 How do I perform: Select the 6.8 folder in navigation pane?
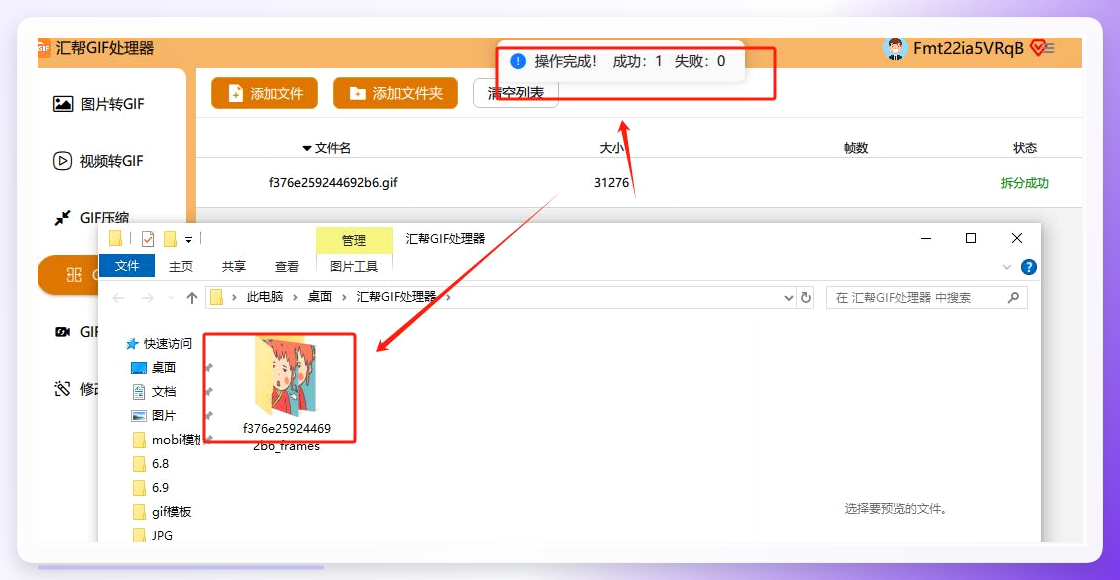[151, 464]
